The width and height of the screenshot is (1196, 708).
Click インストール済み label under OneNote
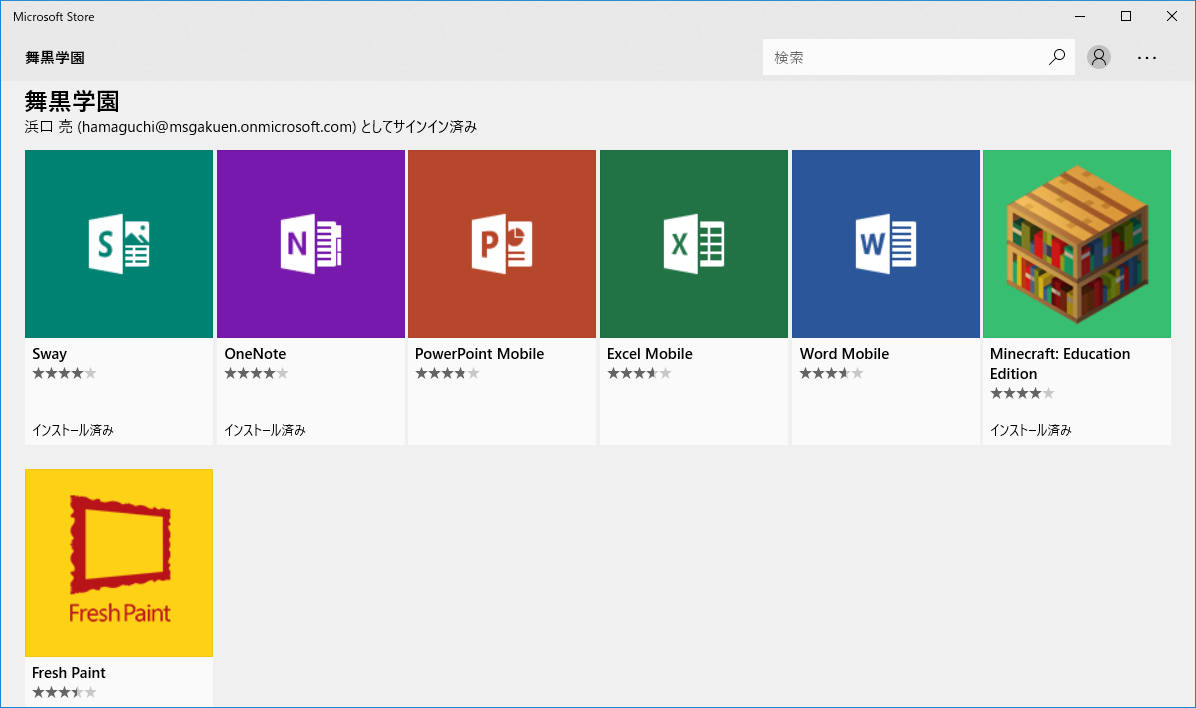click(x=265, y=430)
